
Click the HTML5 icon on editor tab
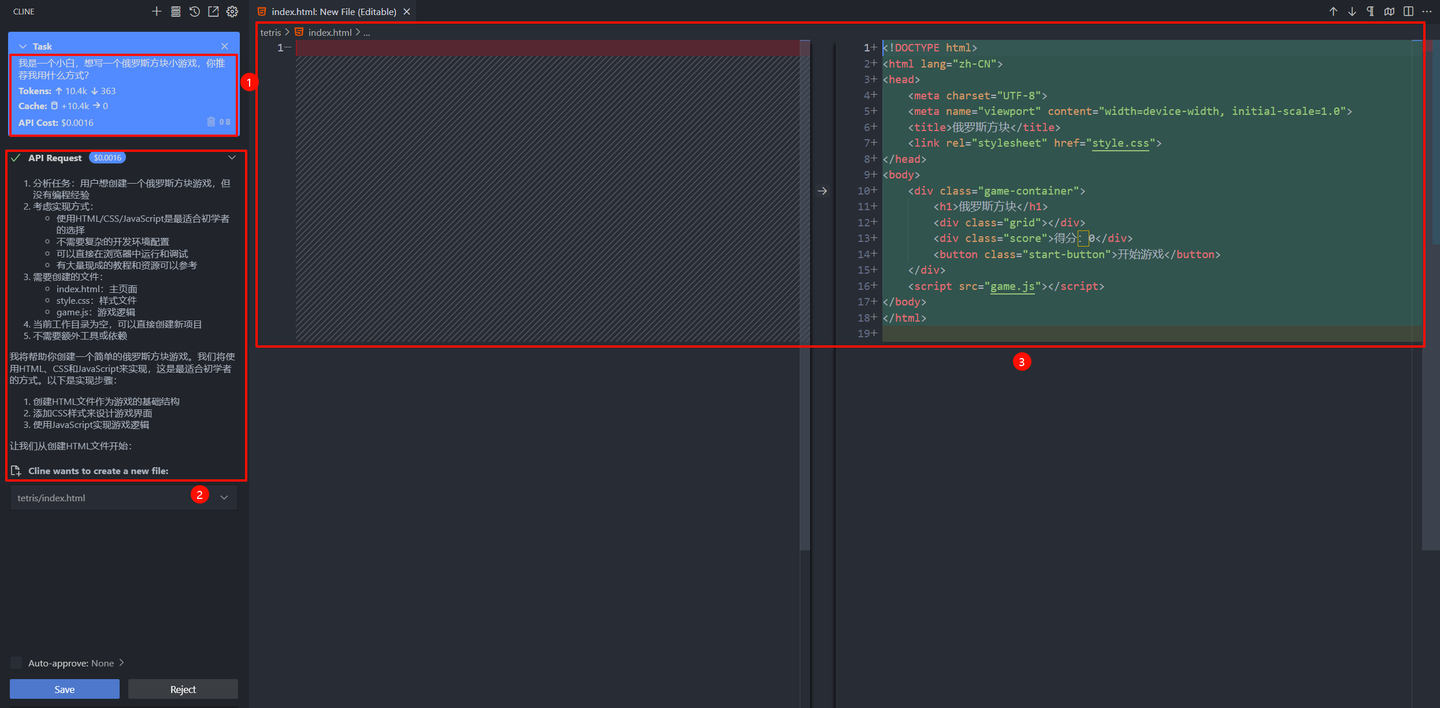262,12
